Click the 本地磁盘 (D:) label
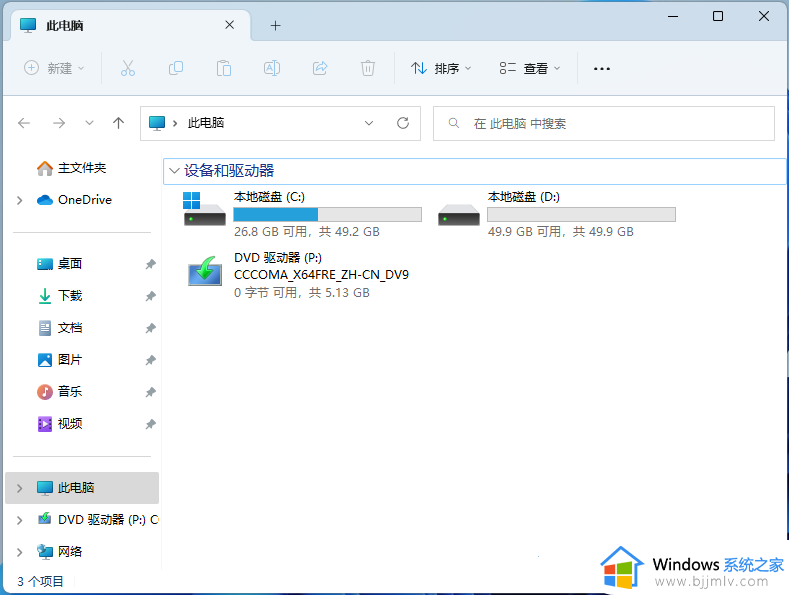Viewport: 789px width, 595px height. (x=524, y=197)
